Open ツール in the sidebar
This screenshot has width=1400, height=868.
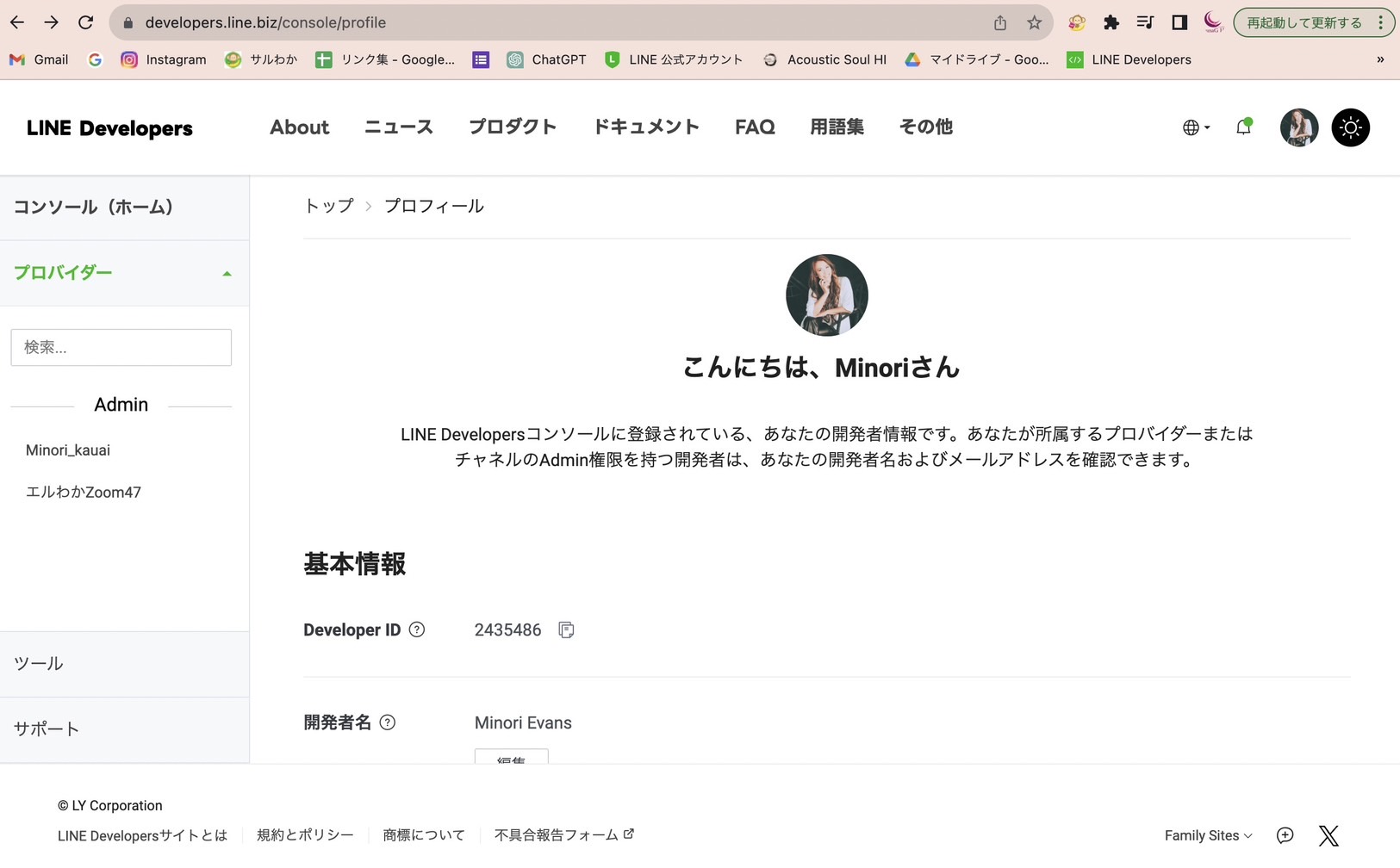124,664
